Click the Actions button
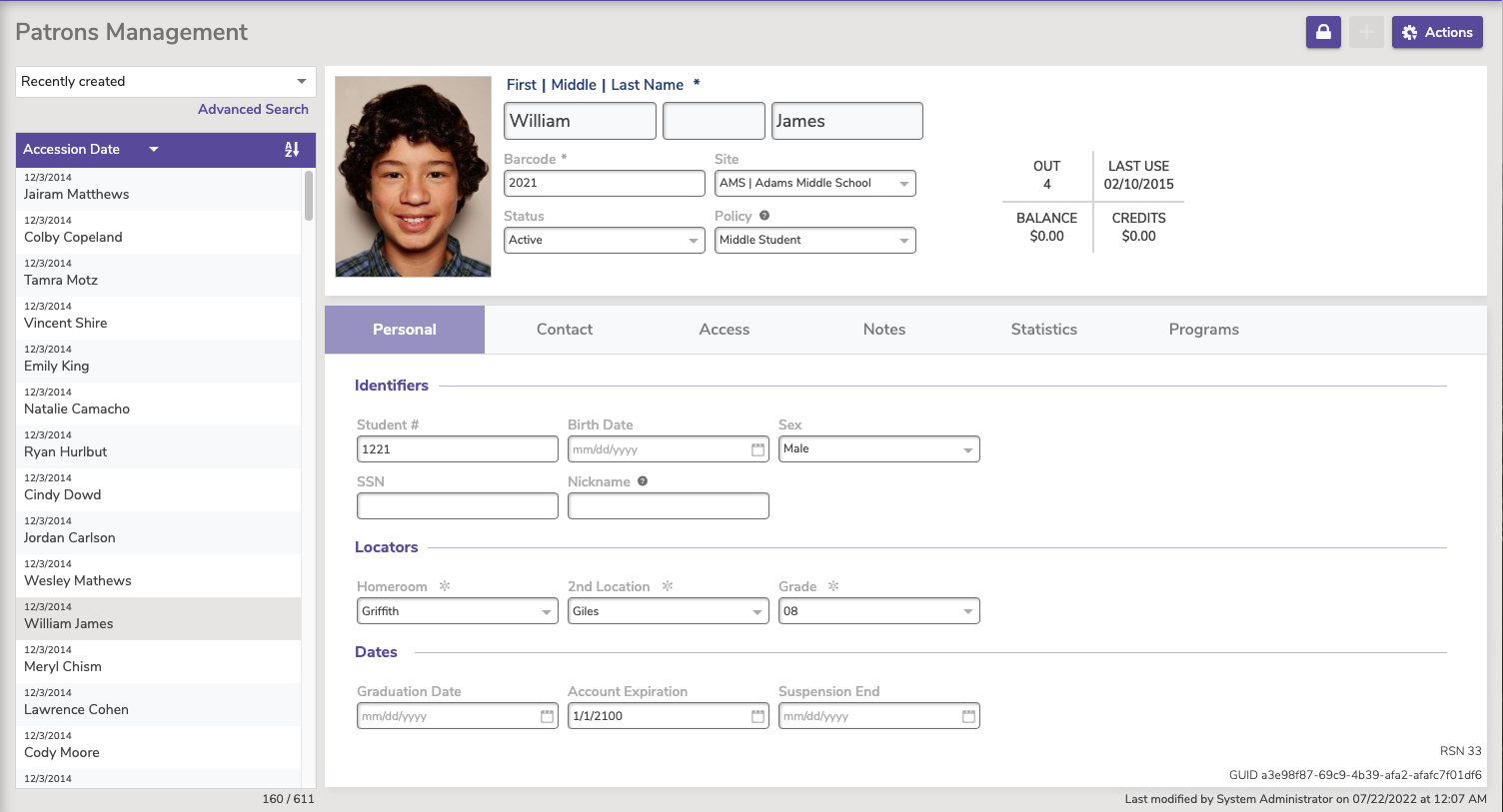 1437,32
